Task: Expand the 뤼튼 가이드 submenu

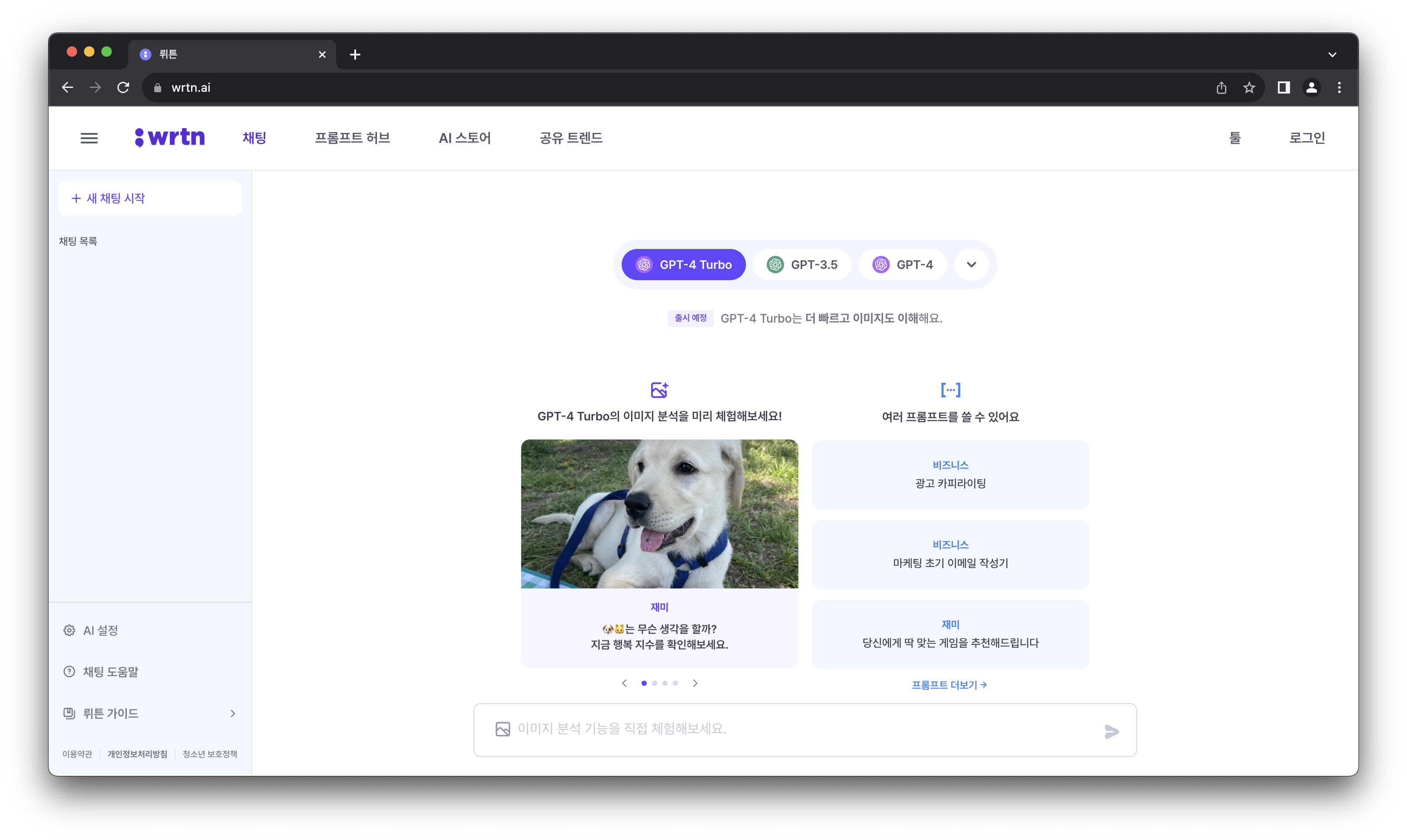Action: pyautogui.click(x=232, y=713)
